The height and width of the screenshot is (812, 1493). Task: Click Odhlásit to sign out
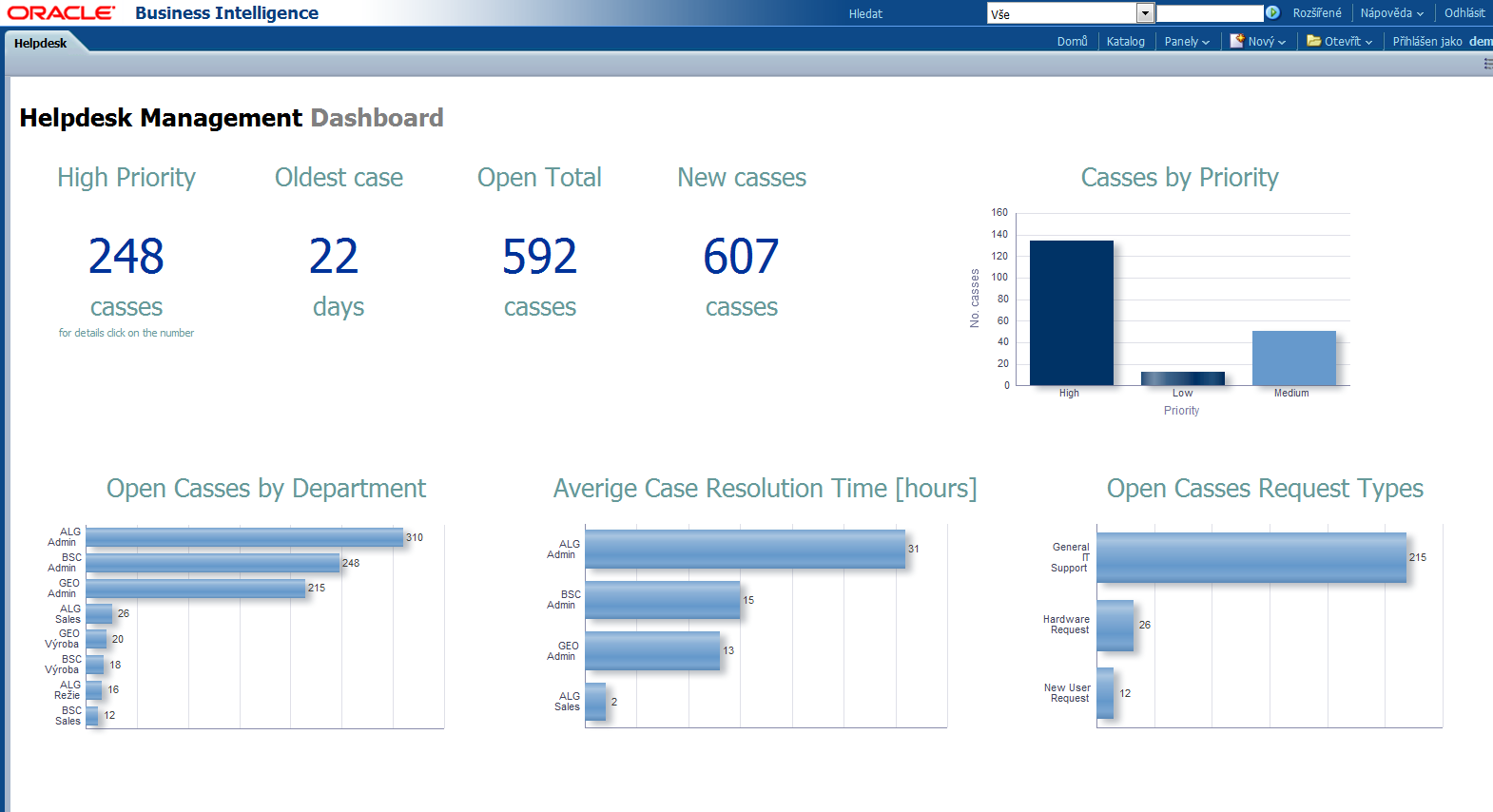1464,13
